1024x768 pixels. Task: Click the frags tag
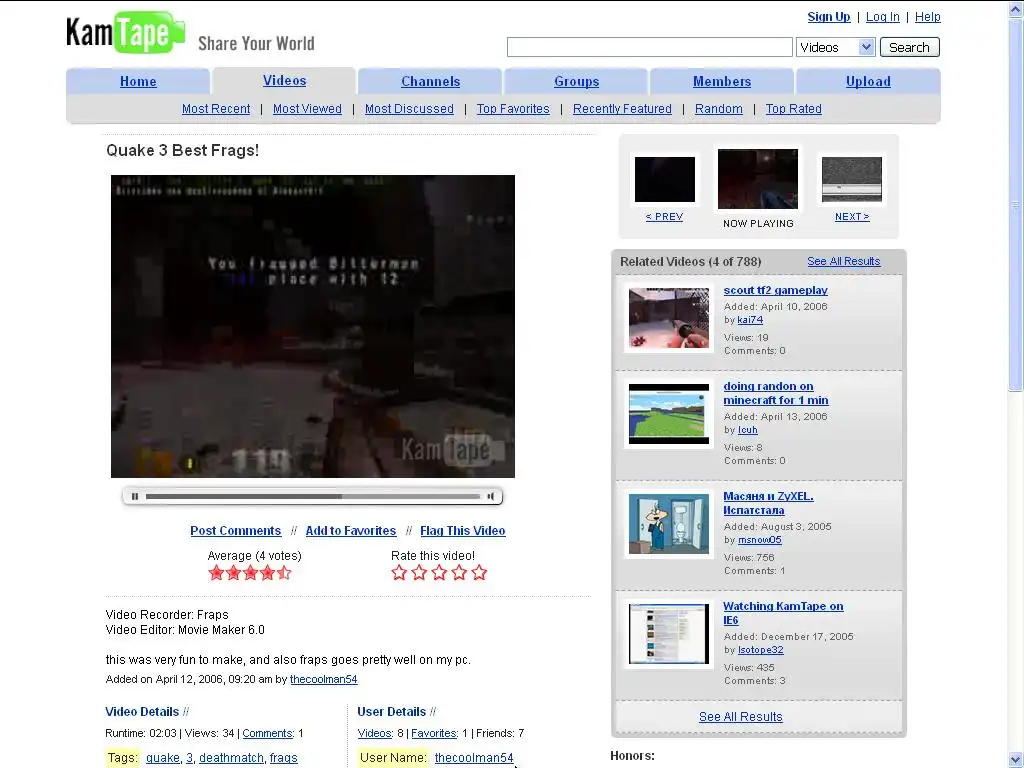click(x=283, y=758)
